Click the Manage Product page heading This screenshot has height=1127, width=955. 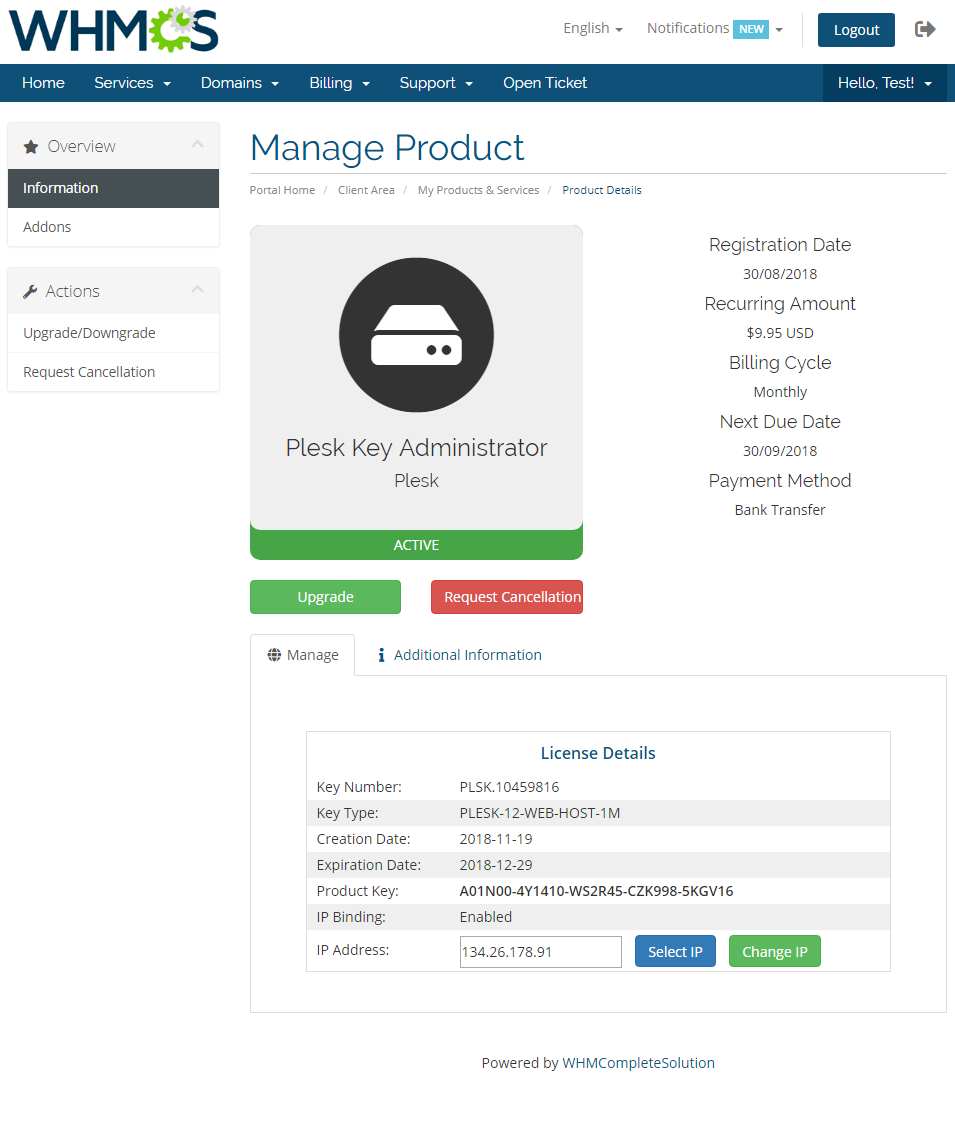coord(387,148)
